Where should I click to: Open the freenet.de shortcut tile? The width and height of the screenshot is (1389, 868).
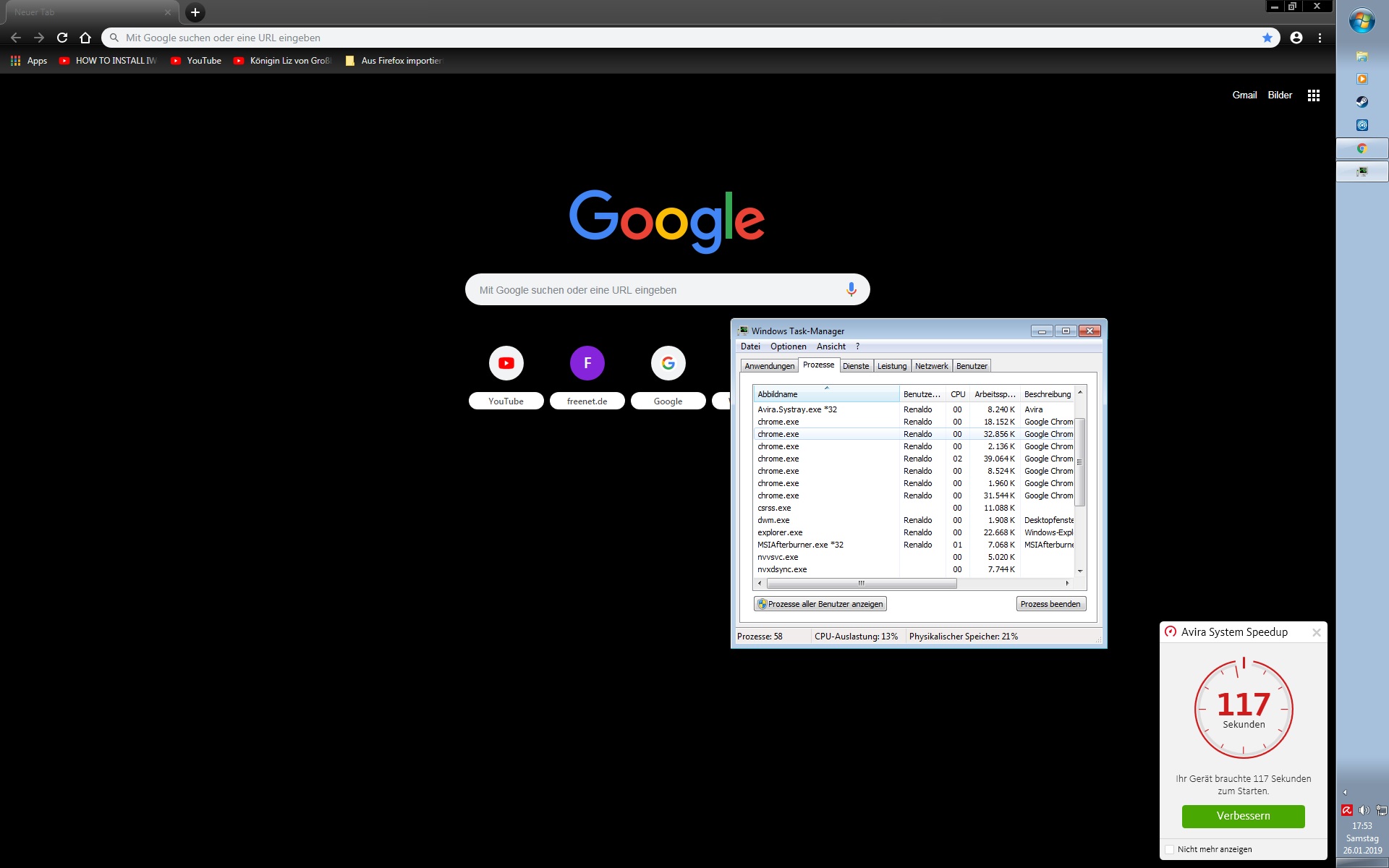(x=587, y=377)
